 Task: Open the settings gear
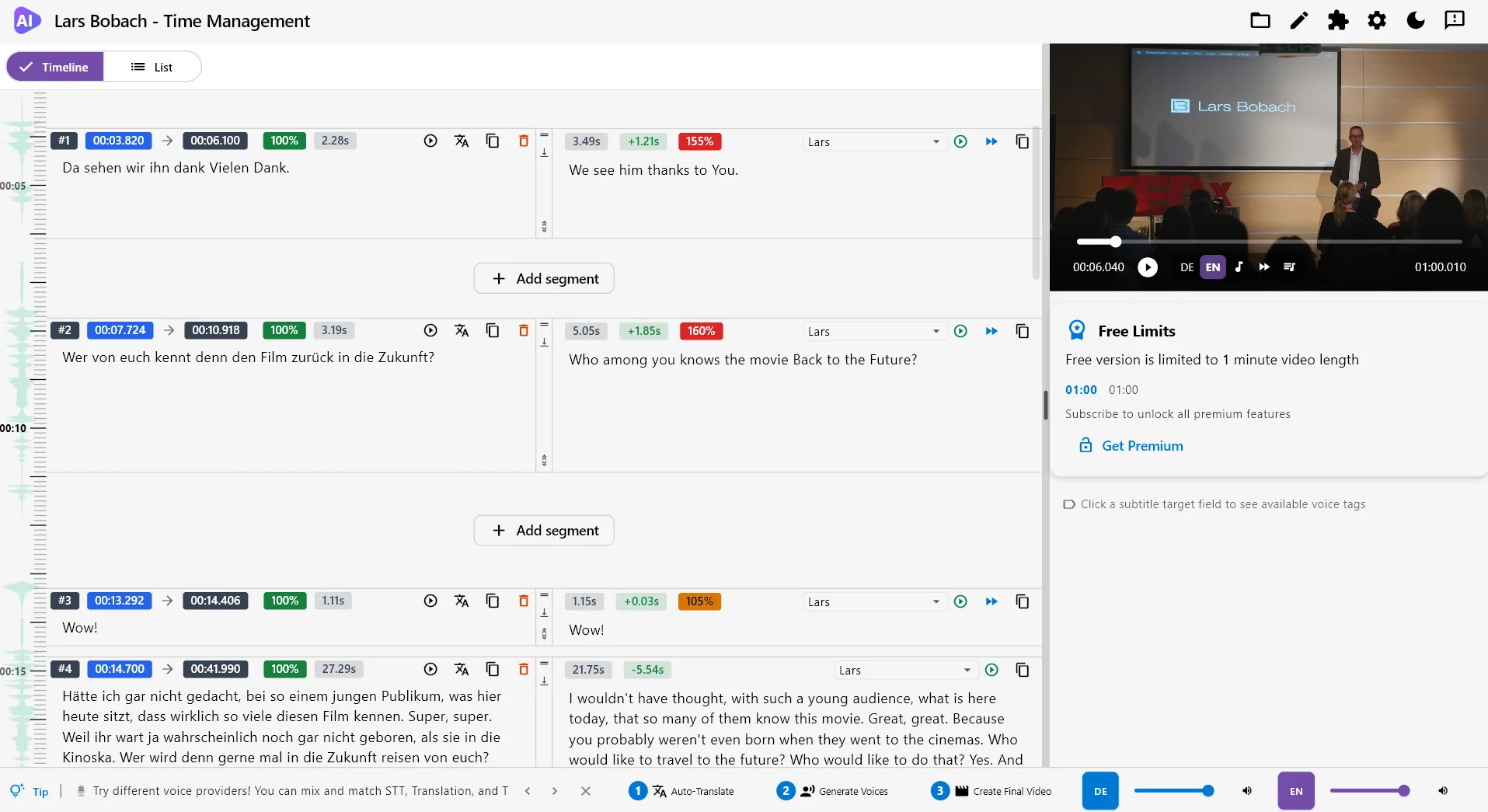tap(1377, 21)
